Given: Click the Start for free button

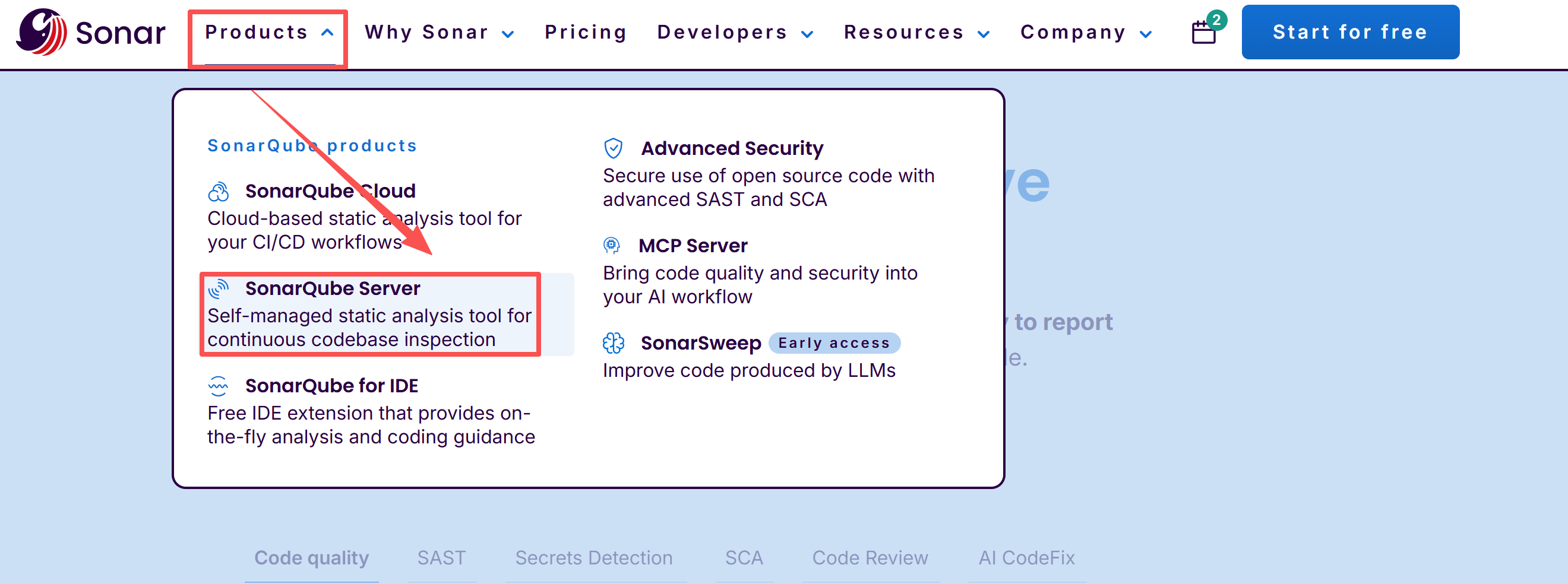Looking at the screenshot, I should pyautogui.click(x=1351, y=32).
